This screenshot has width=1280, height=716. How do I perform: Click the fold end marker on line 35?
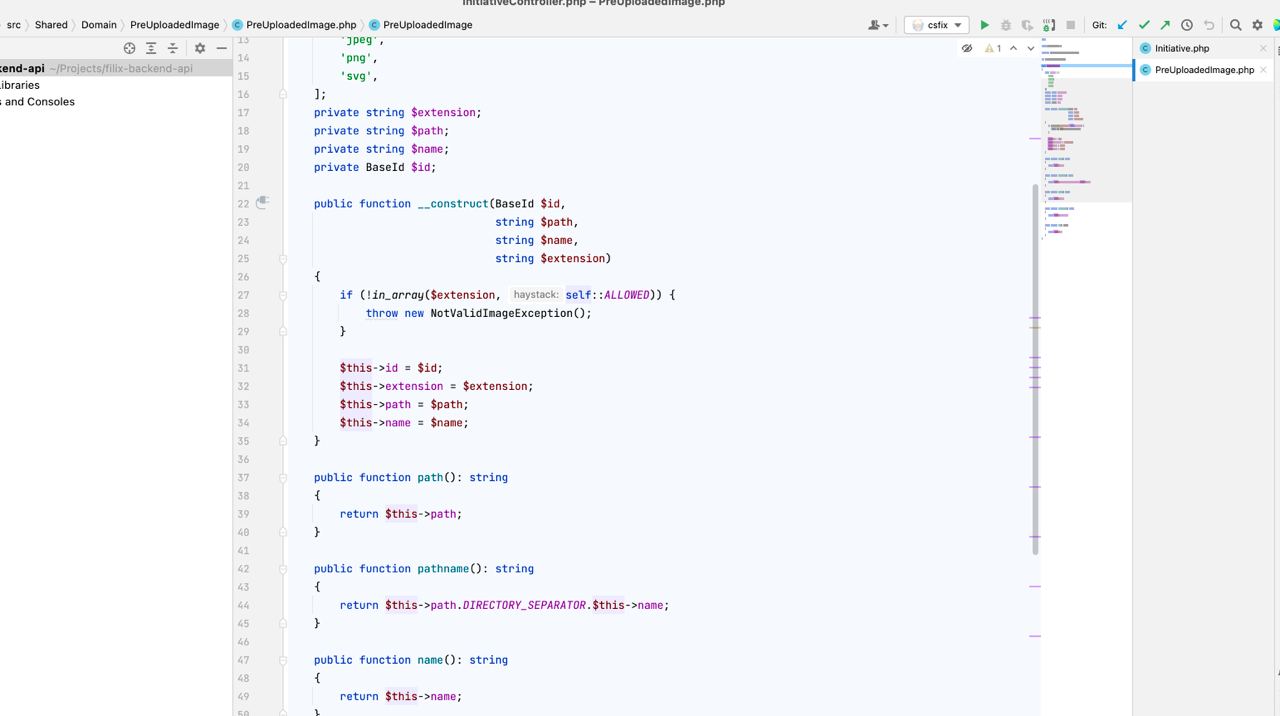283,441
